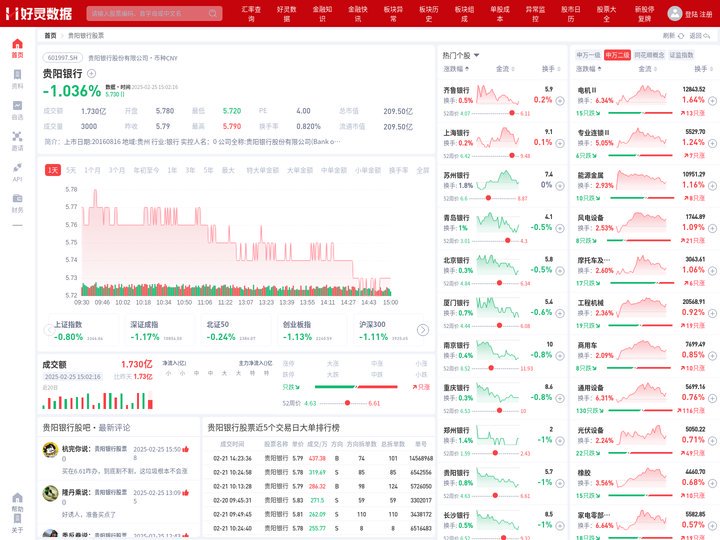Image resolution: width=720 pixels, height=540 pixels.
Task: Add 苏州银行 using its plus icon
Action: 560,186
